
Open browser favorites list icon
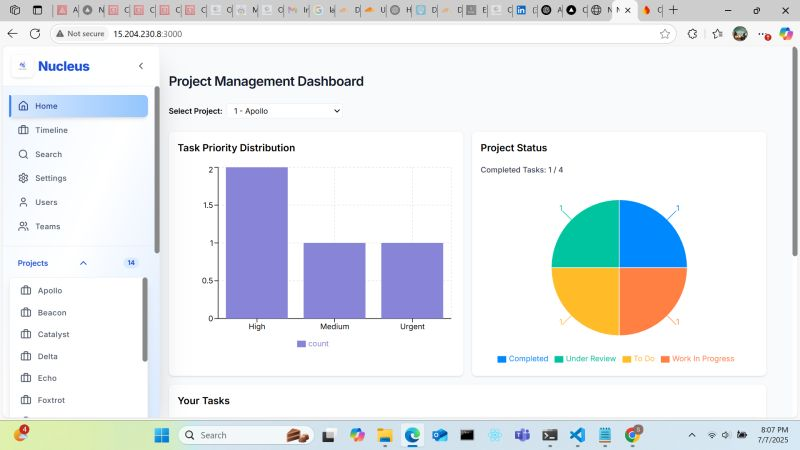tap(717, 34)
